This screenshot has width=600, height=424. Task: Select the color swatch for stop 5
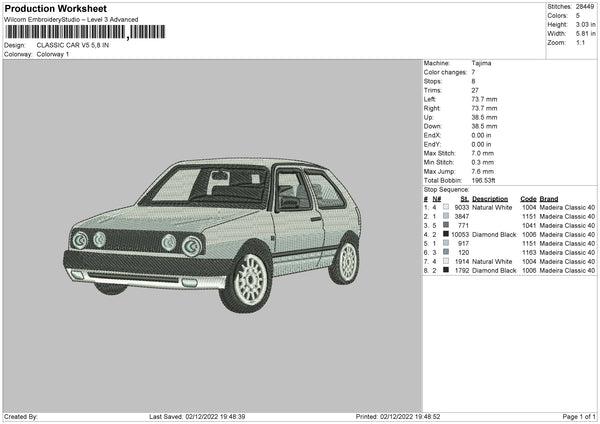444,243
